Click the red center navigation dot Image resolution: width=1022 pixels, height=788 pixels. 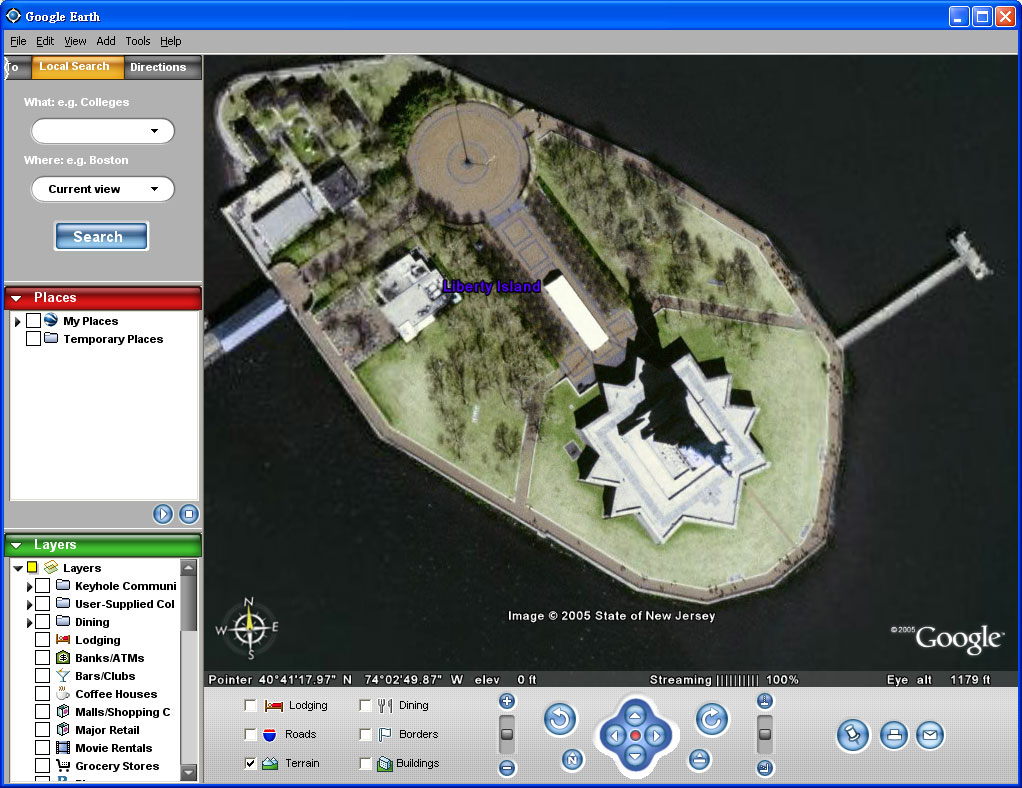635,736
